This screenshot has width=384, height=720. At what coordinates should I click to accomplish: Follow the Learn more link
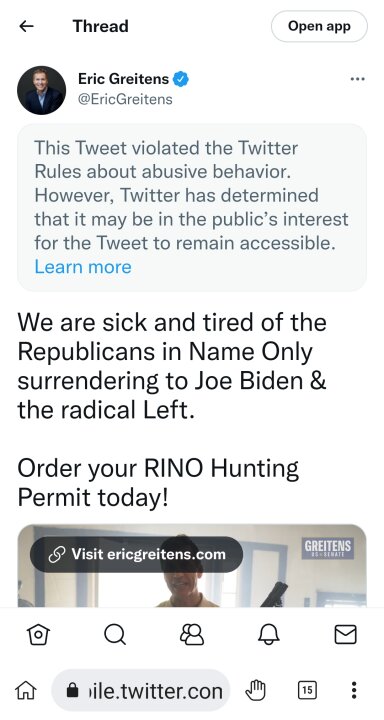83,267
